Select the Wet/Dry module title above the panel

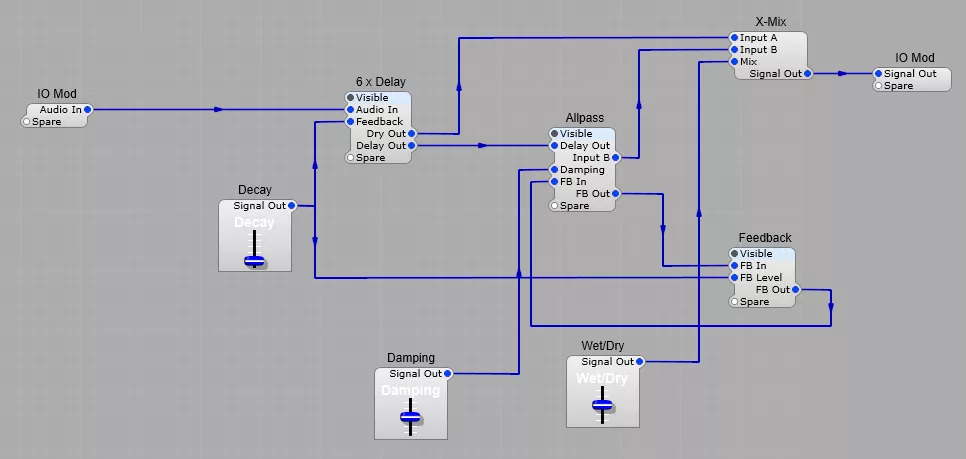603,346
